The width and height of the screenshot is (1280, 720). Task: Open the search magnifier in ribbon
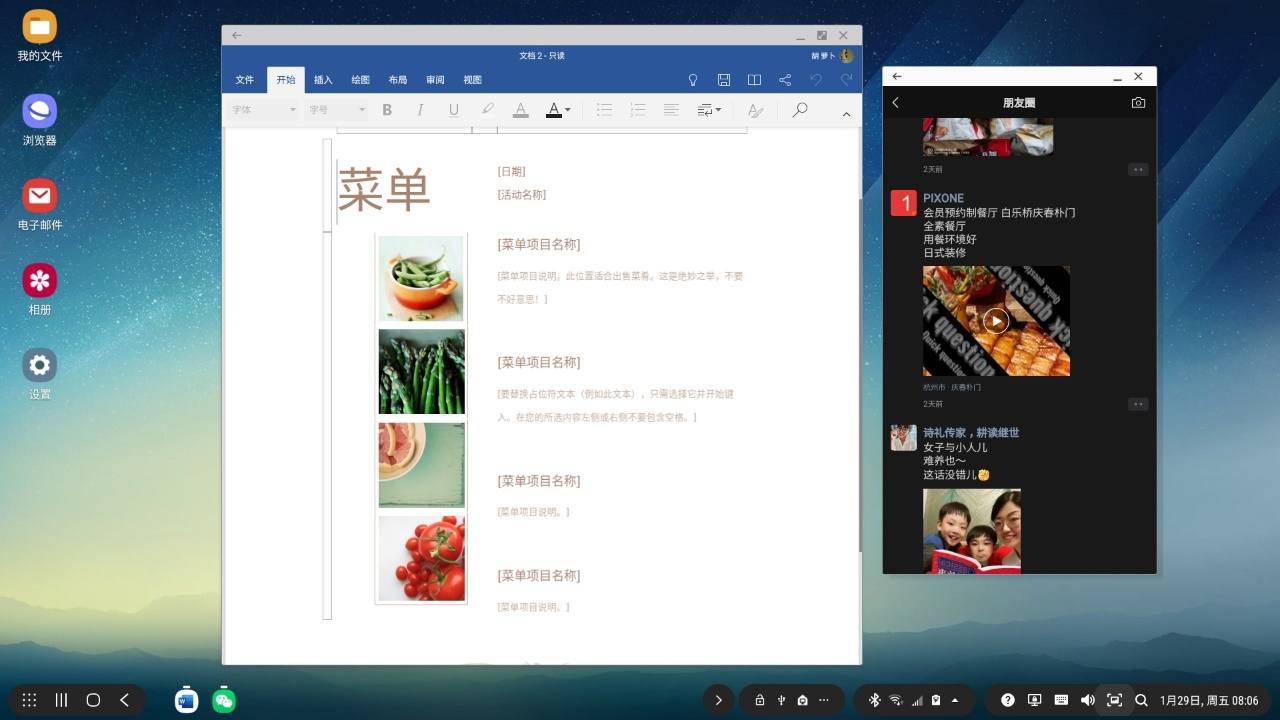pos(799,110)
